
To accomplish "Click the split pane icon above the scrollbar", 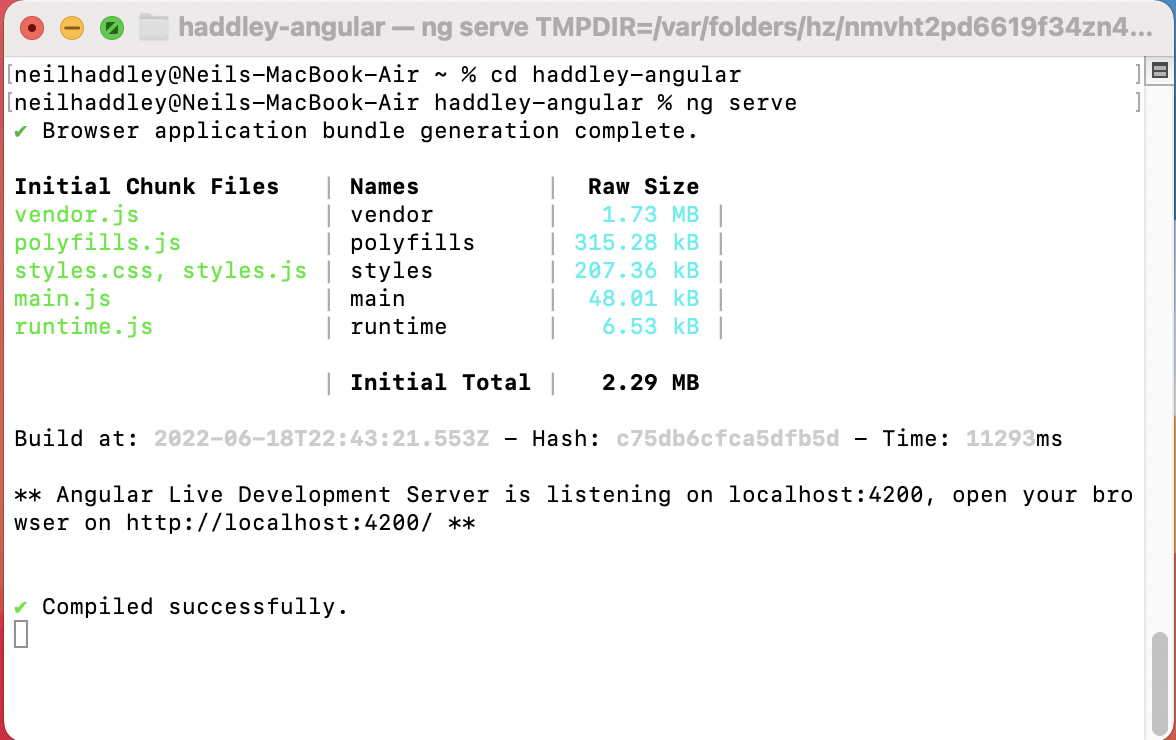I will 1159,71.
